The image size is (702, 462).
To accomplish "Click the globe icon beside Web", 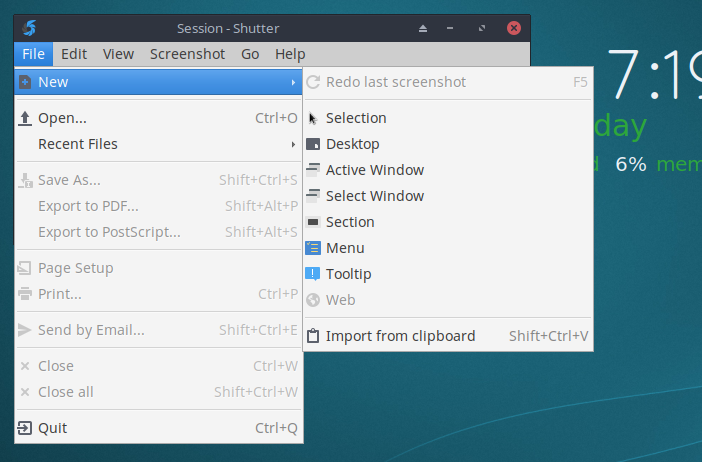I will click(313, 299).
